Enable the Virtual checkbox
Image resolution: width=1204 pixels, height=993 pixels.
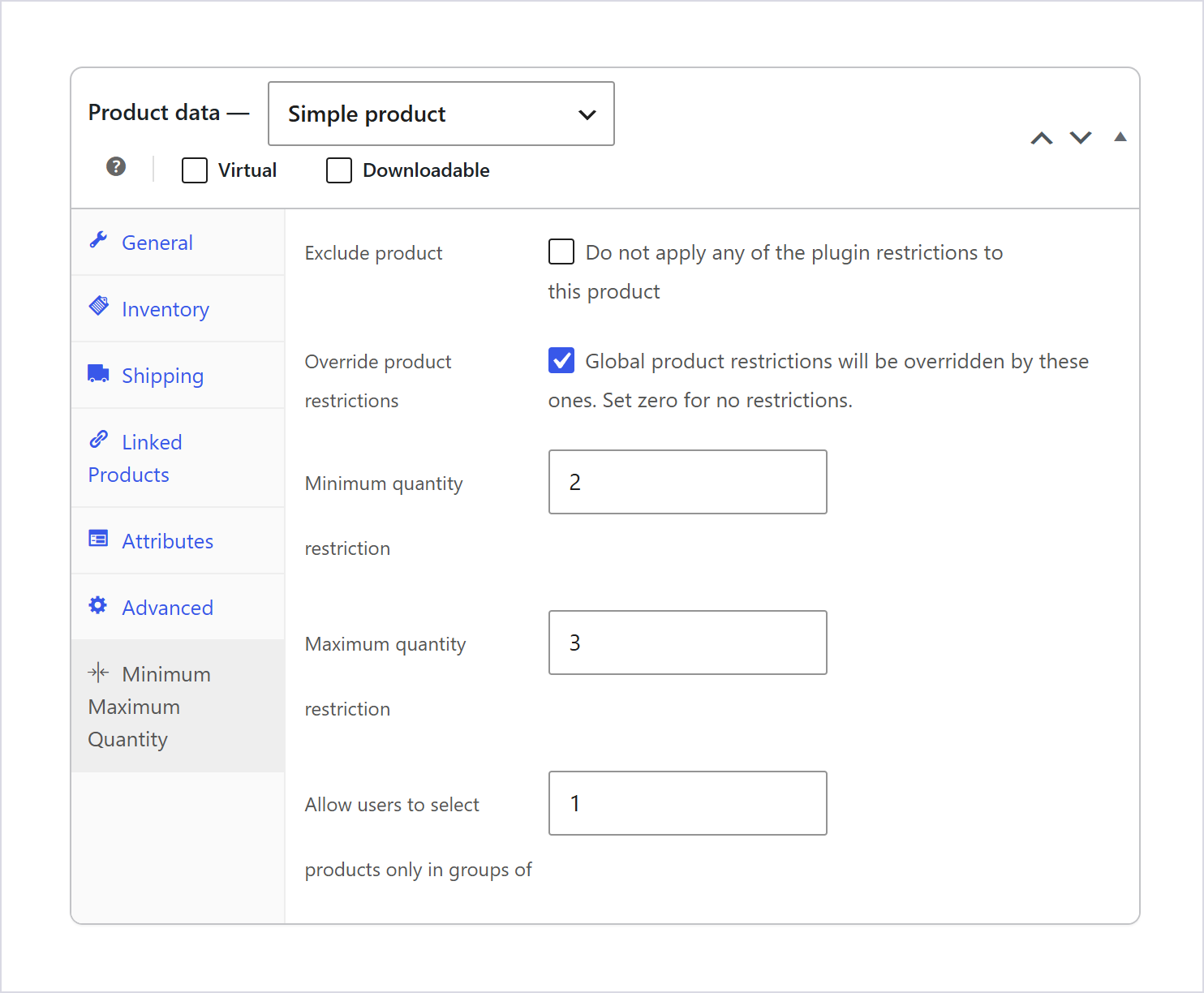click(x=195, y=170)
